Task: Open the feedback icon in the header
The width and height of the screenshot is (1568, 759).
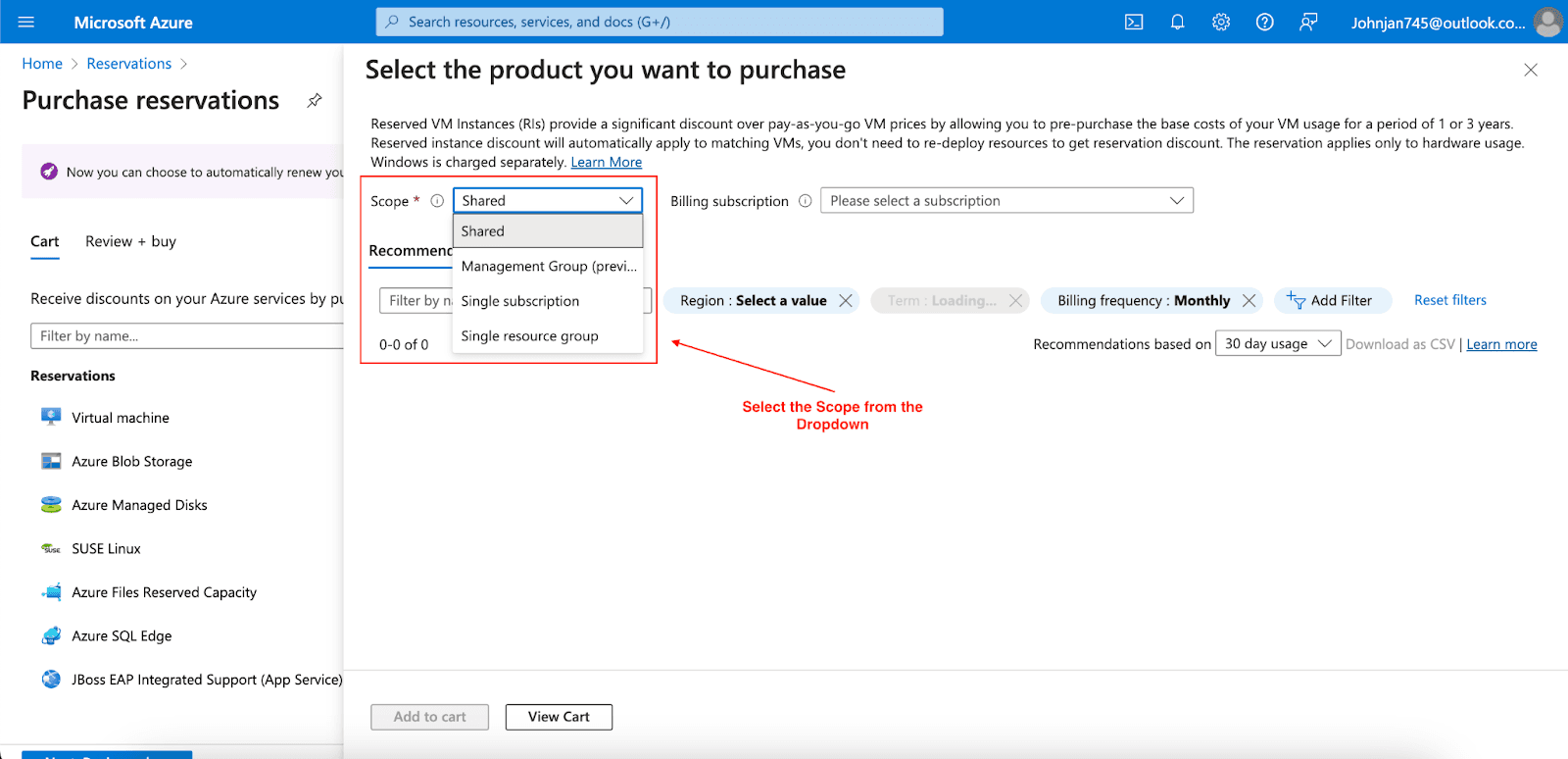Action: click(x=1308, y=22)
